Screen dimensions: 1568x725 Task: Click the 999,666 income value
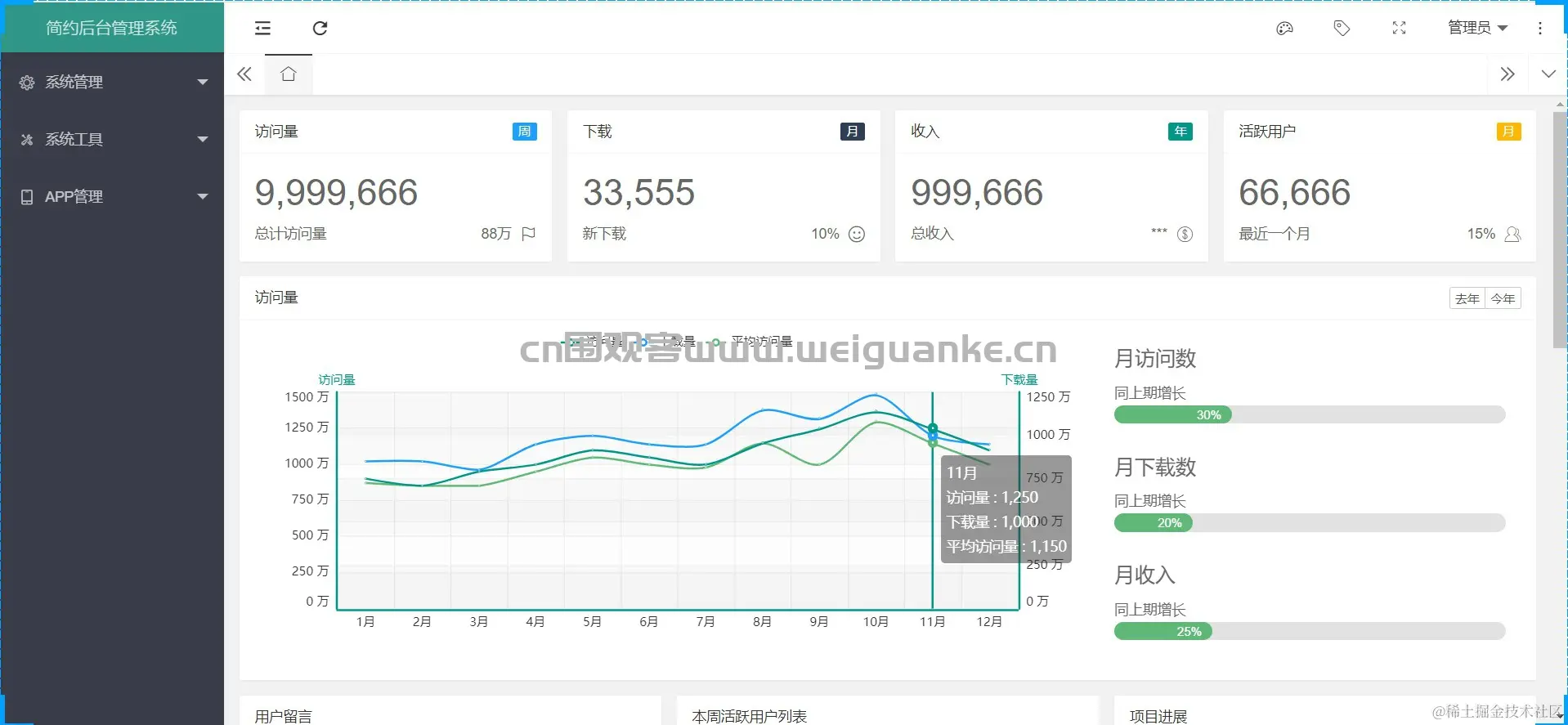point(977,193)
